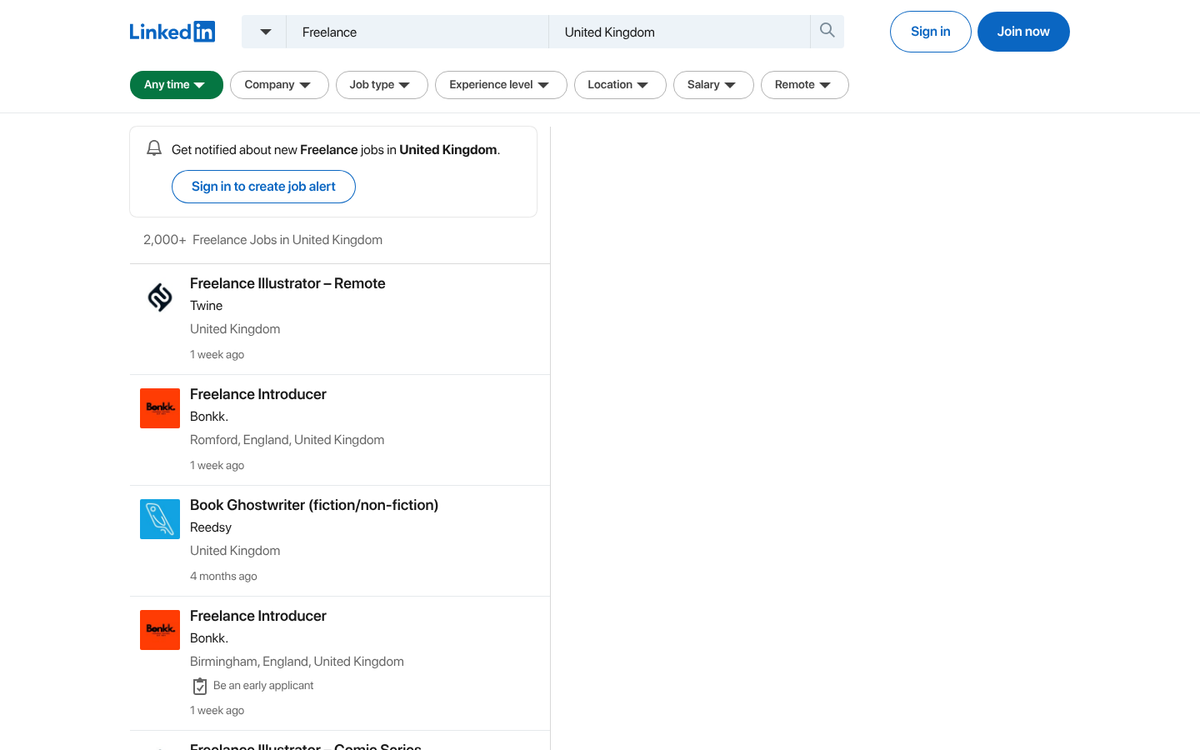The height and width of the screenshot is (750, 1200).
Task: Open the Salary filter
Action: click(713, 85)
